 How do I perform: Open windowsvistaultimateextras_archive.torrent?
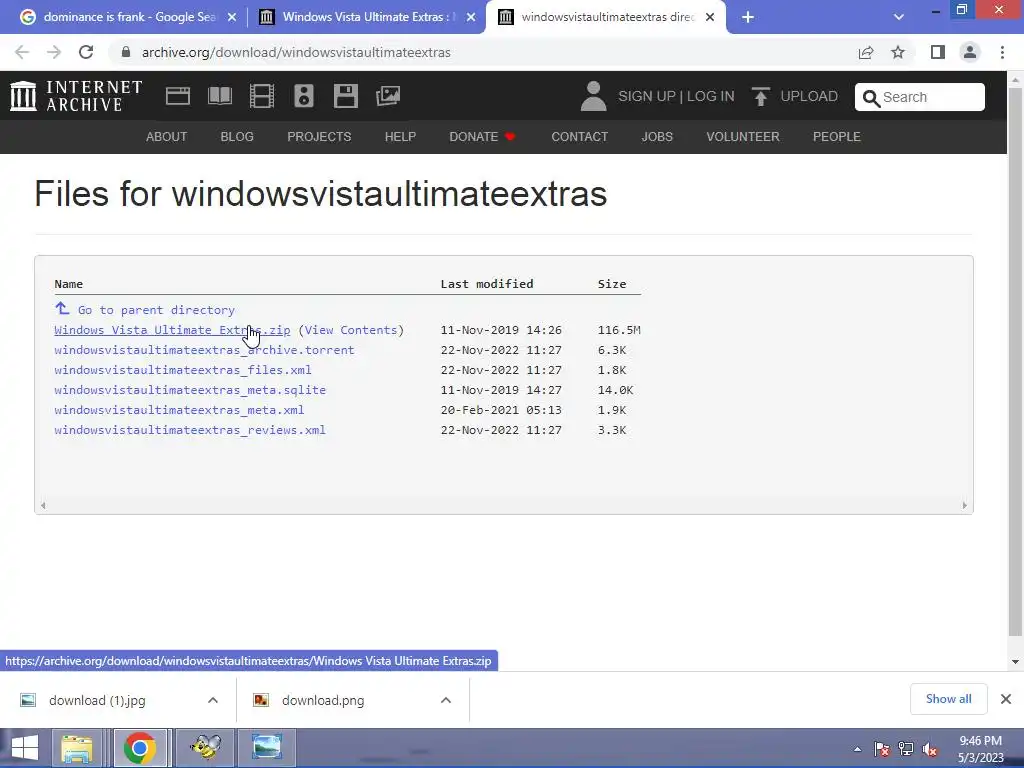(204, 350)
